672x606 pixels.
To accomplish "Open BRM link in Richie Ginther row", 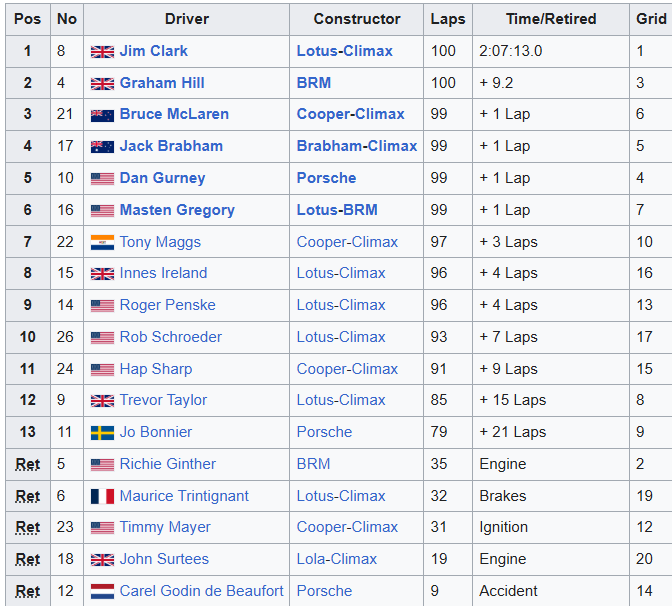I will (313, 464).
